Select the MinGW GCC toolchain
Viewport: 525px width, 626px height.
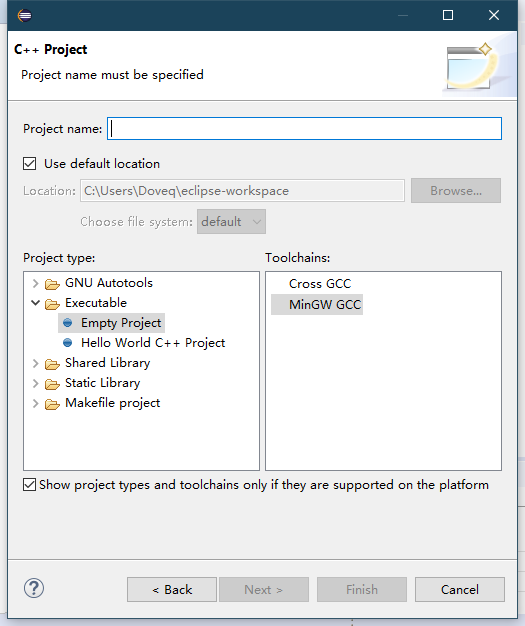[325, 305]
